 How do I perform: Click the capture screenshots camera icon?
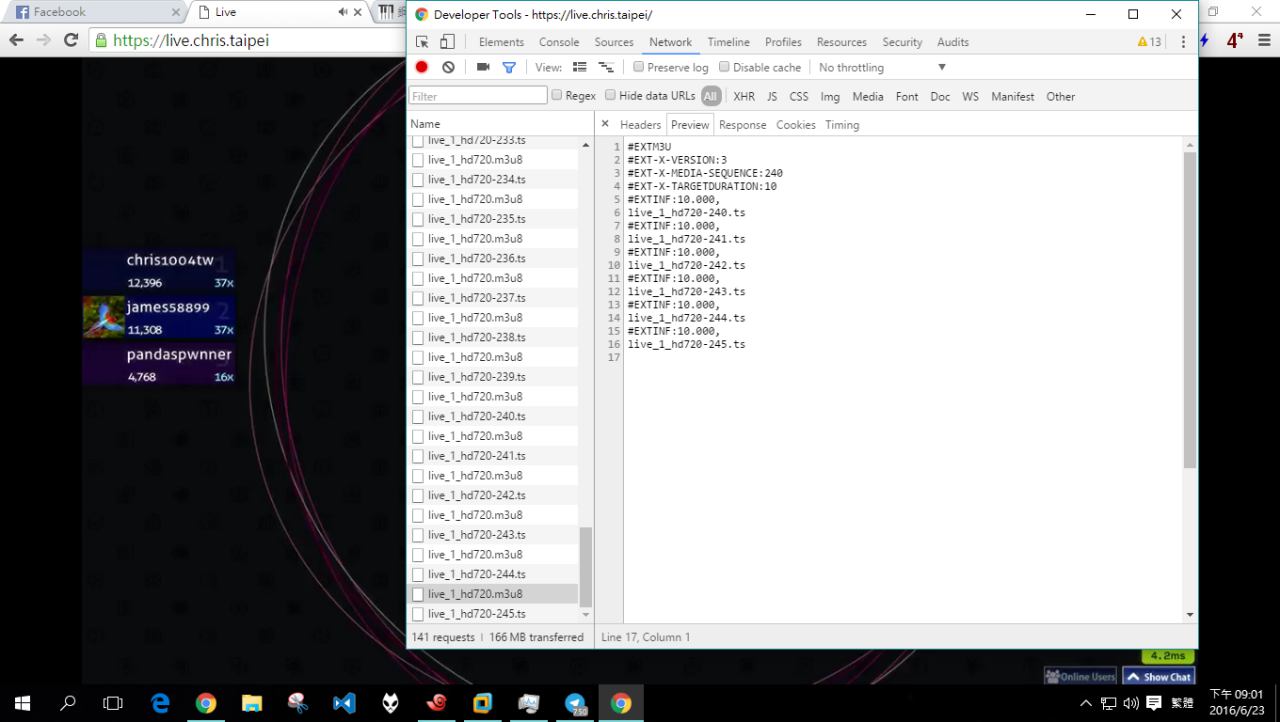point(483,67)
